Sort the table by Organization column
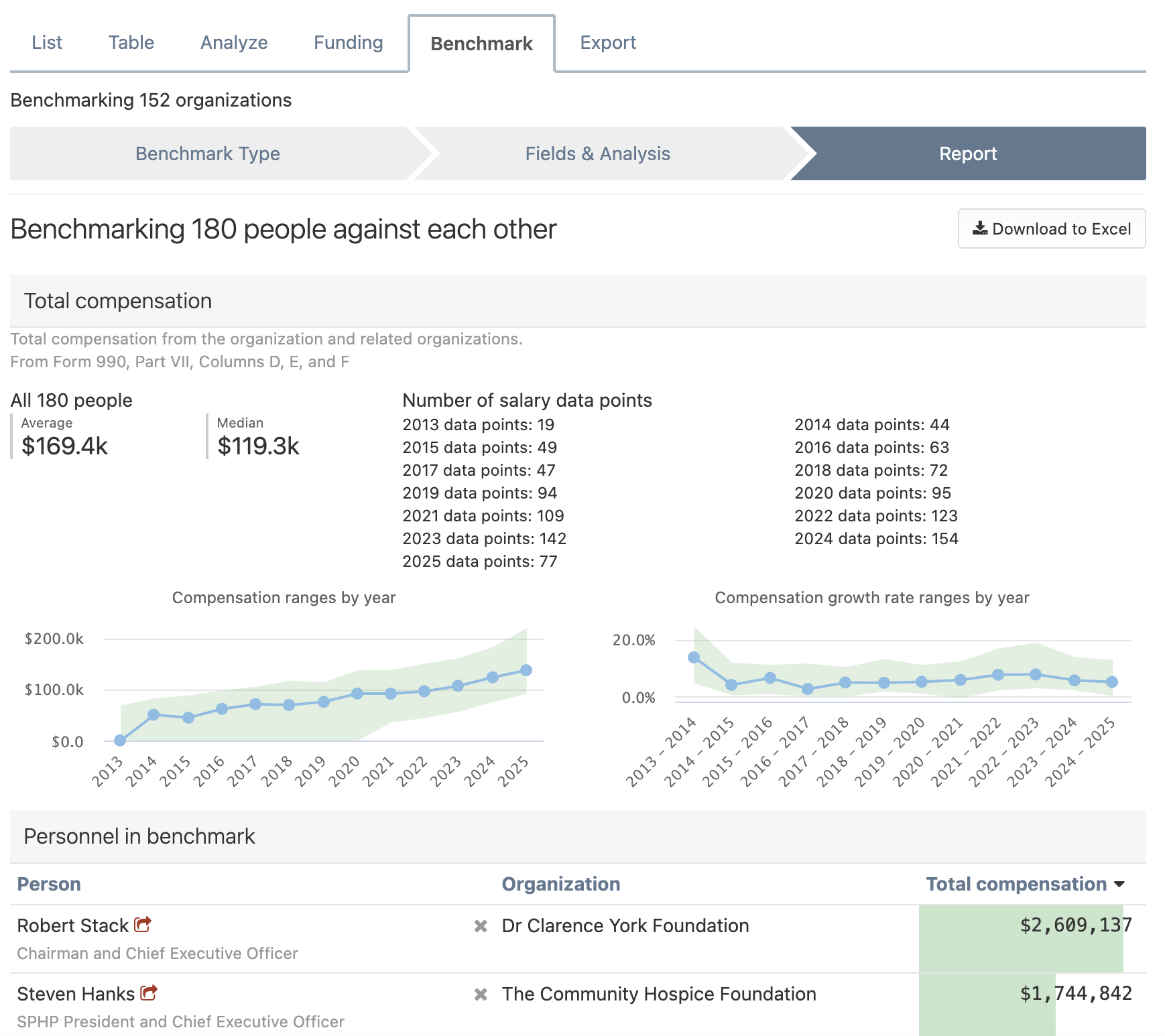Viewport: 1165px width, 1036px height. [x=561, y=884]
